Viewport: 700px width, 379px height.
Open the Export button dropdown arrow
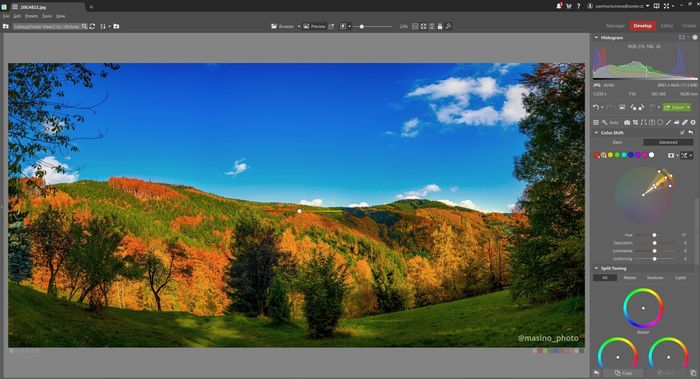coord(688,107)
